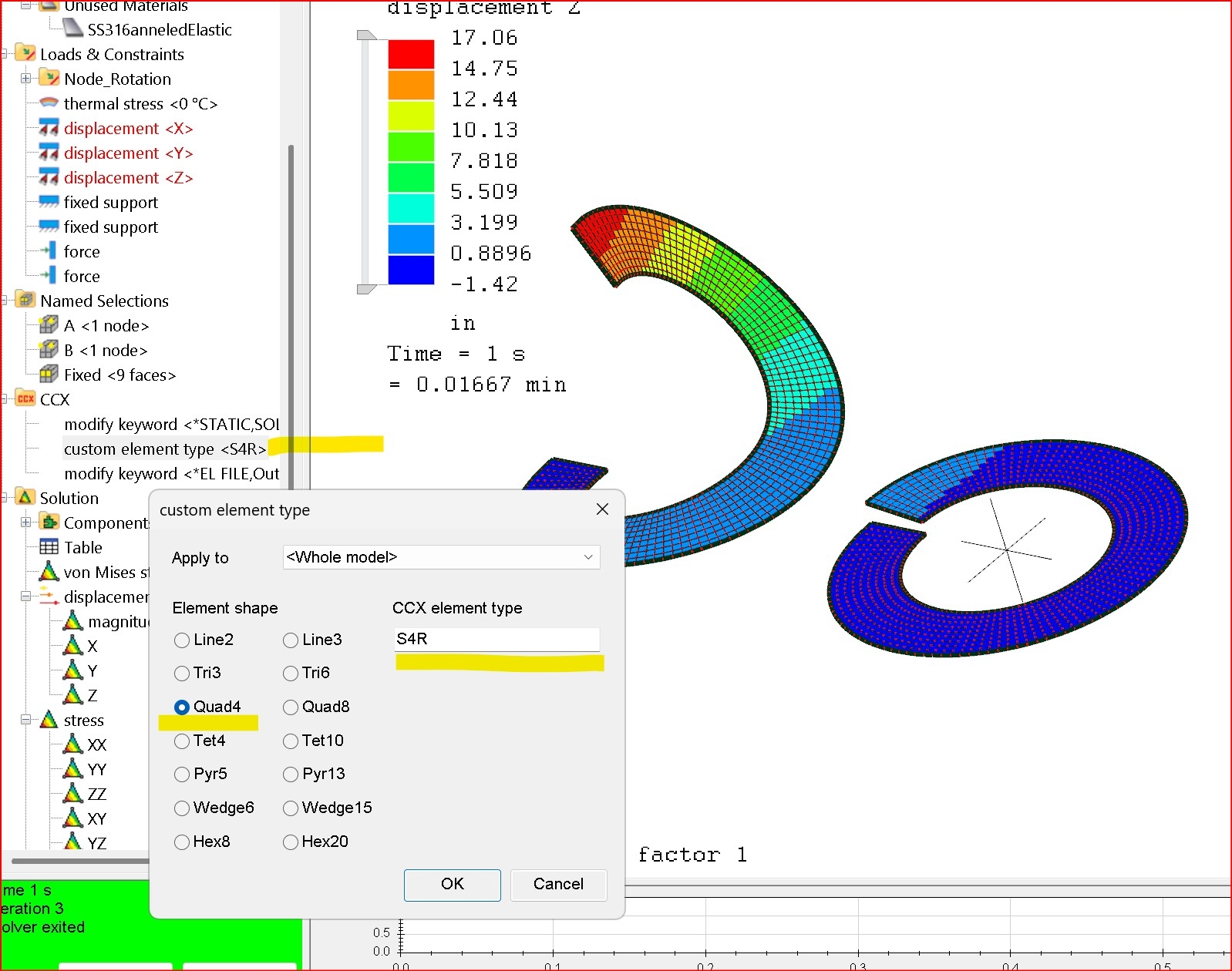
Task: Collapse the stress results branch
Action: (x=25, y=720)
